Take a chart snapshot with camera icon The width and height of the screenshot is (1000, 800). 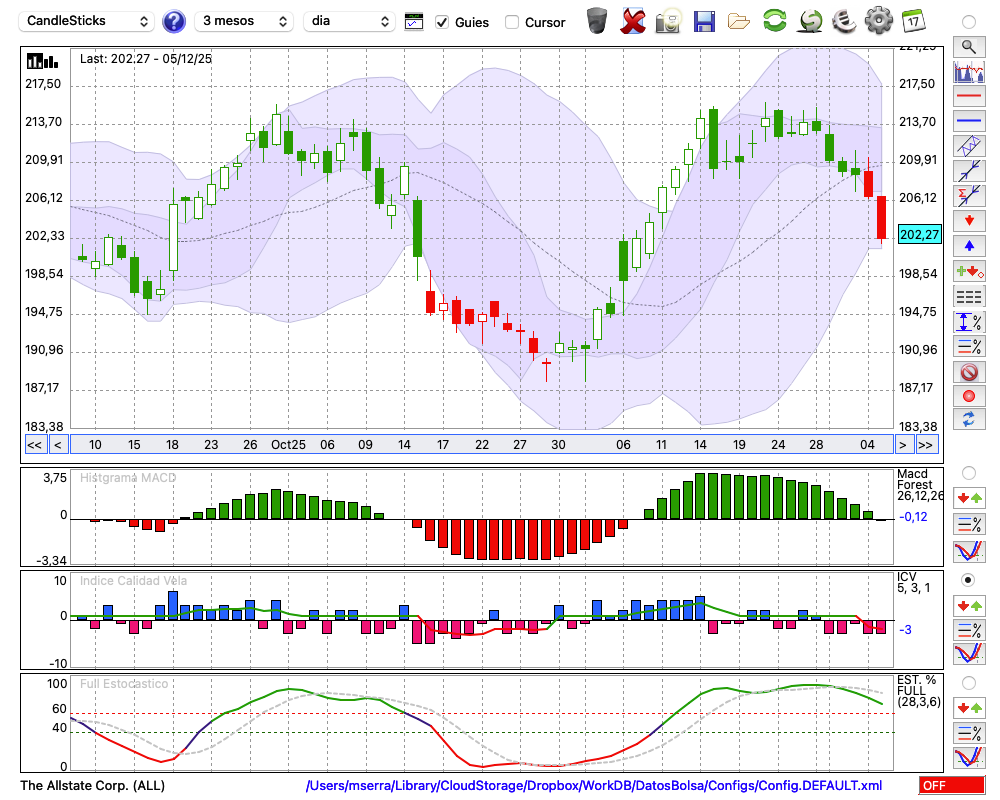668,21
